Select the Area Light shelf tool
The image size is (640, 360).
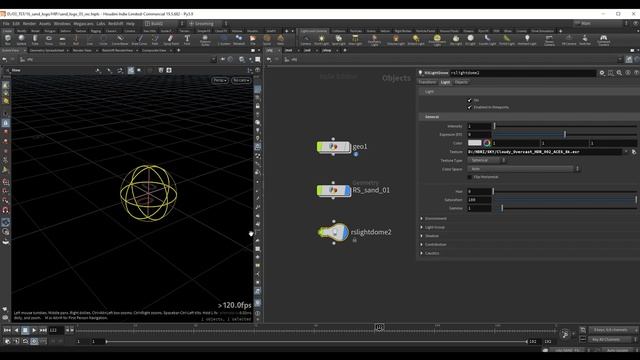click(355, 40)
